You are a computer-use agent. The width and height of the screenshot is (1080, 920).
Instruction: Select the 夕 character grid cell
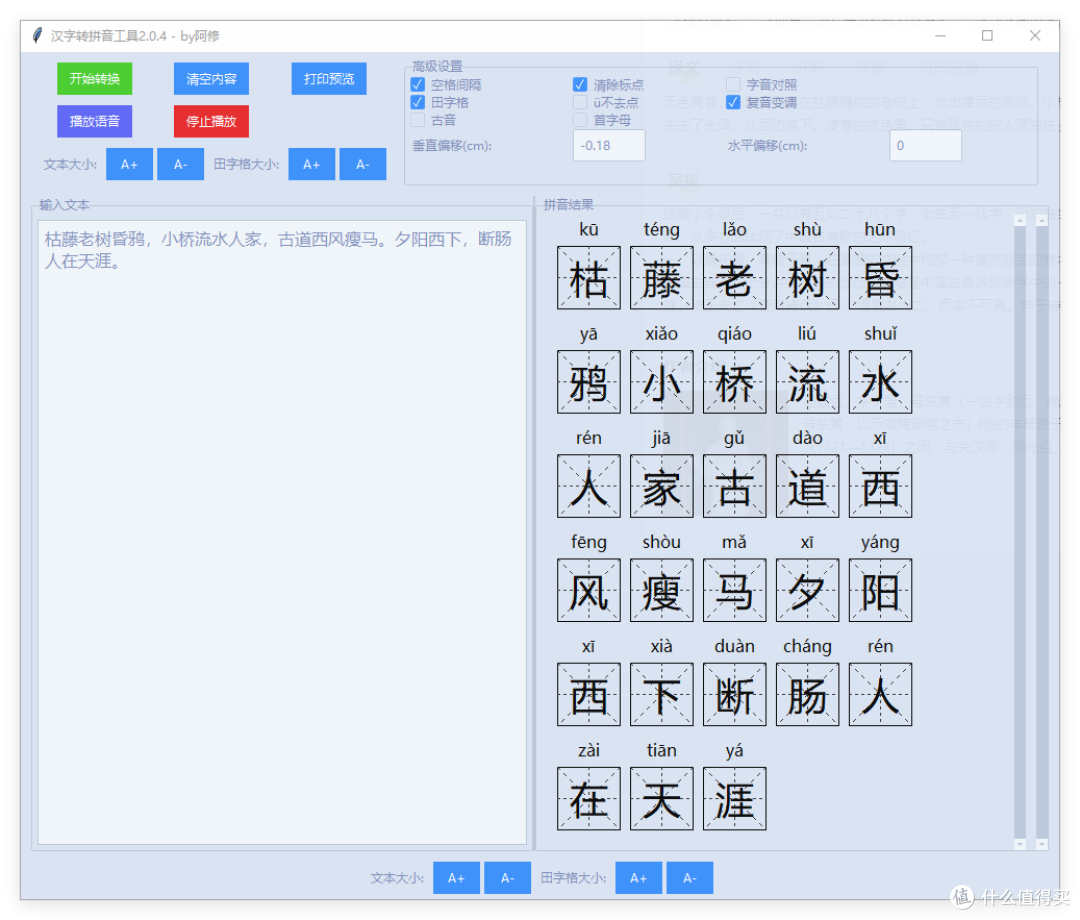coord(807,590)
